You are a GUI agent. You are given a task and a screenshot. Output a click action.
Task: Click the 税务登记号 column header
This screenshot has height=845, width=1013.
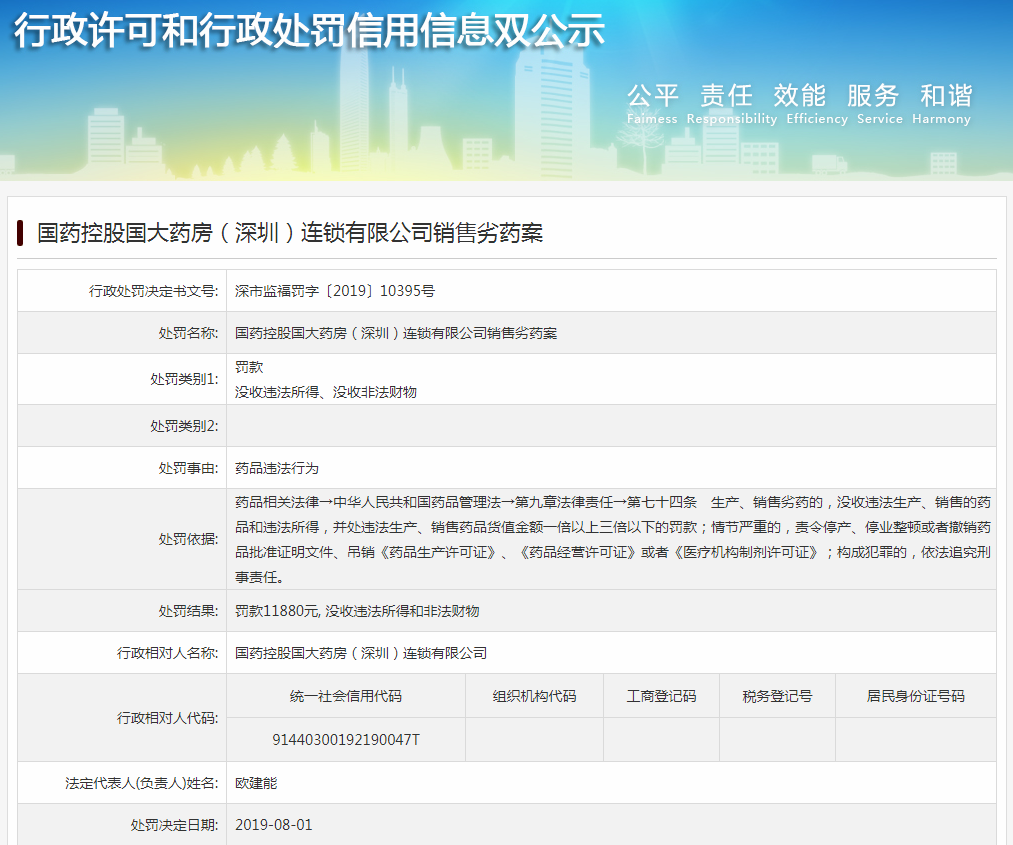pos(777,696)
